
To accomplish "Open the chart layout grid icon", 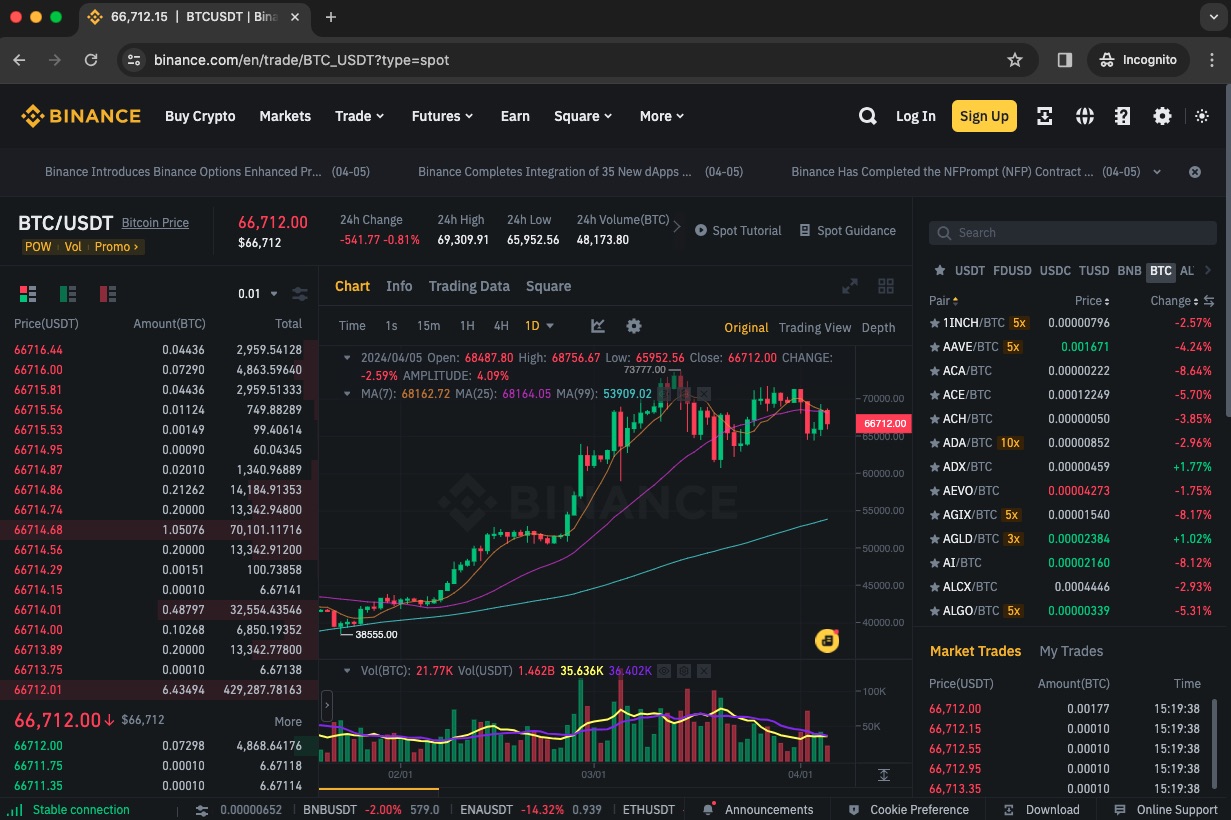I will pos(886,286).
